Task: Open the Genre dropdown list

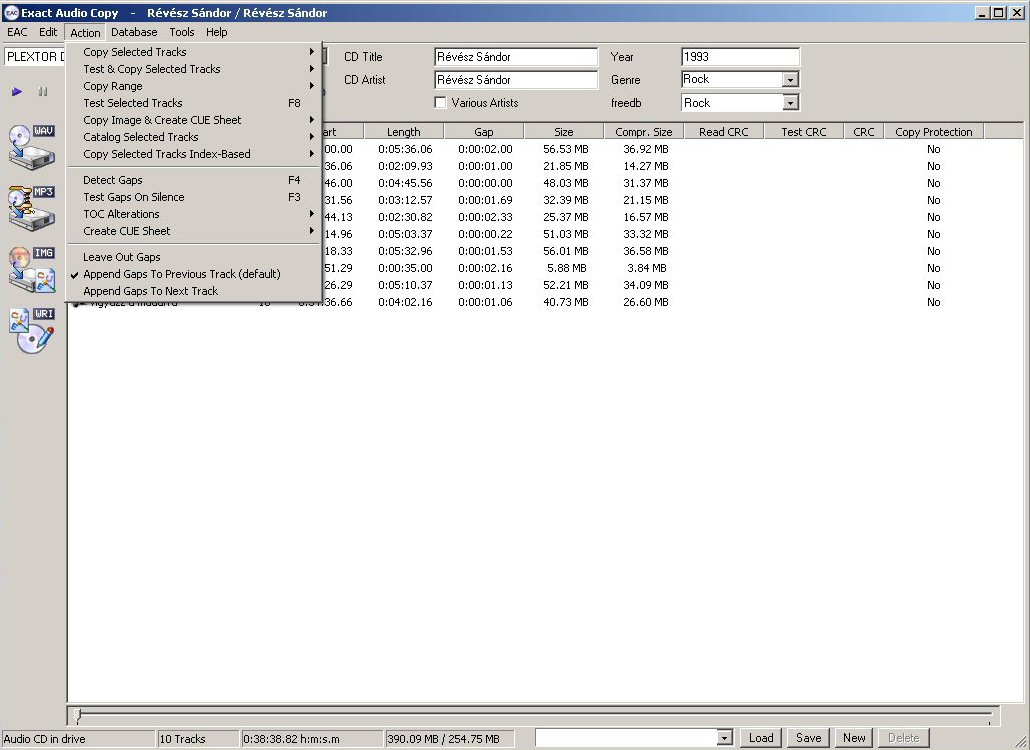Action: point(790,80)
